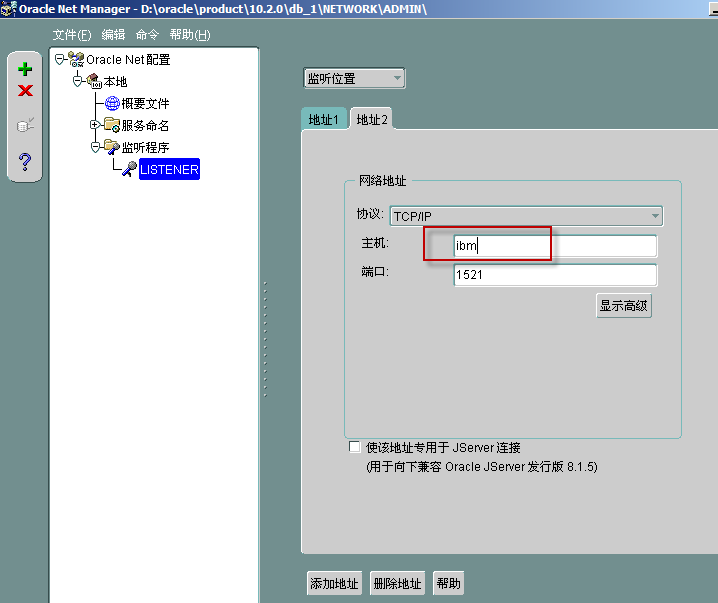Open the 协议 TCP/IP combo box
Image resolution: width=718 pixels, height=603 pixels.
point(526,216)
